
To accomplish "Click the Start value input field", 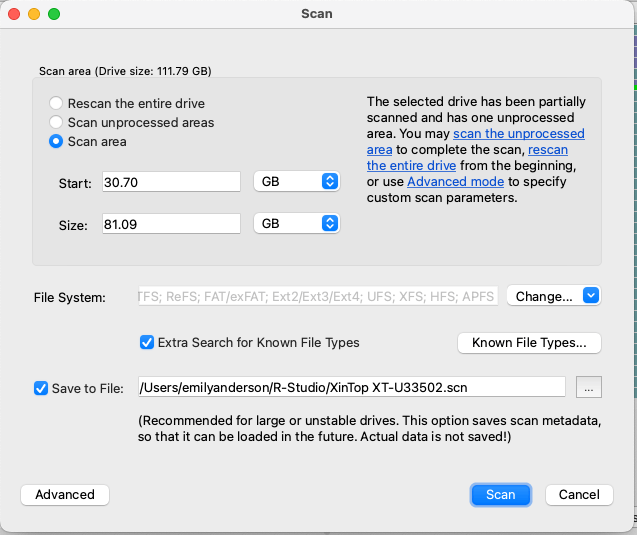I will point(171,182).
